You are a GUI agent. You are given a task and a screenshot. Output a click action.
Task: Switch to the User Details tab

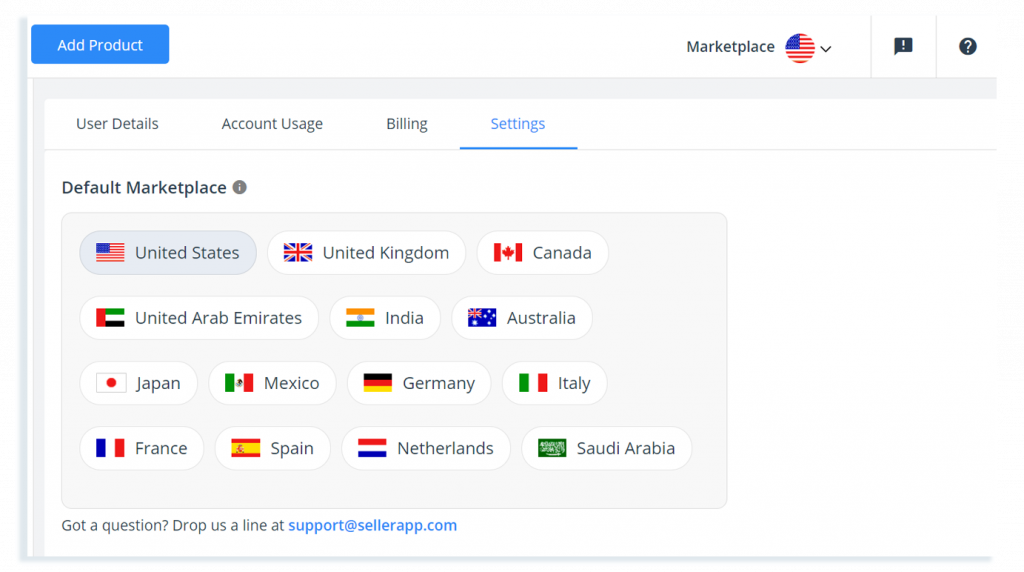118,123
